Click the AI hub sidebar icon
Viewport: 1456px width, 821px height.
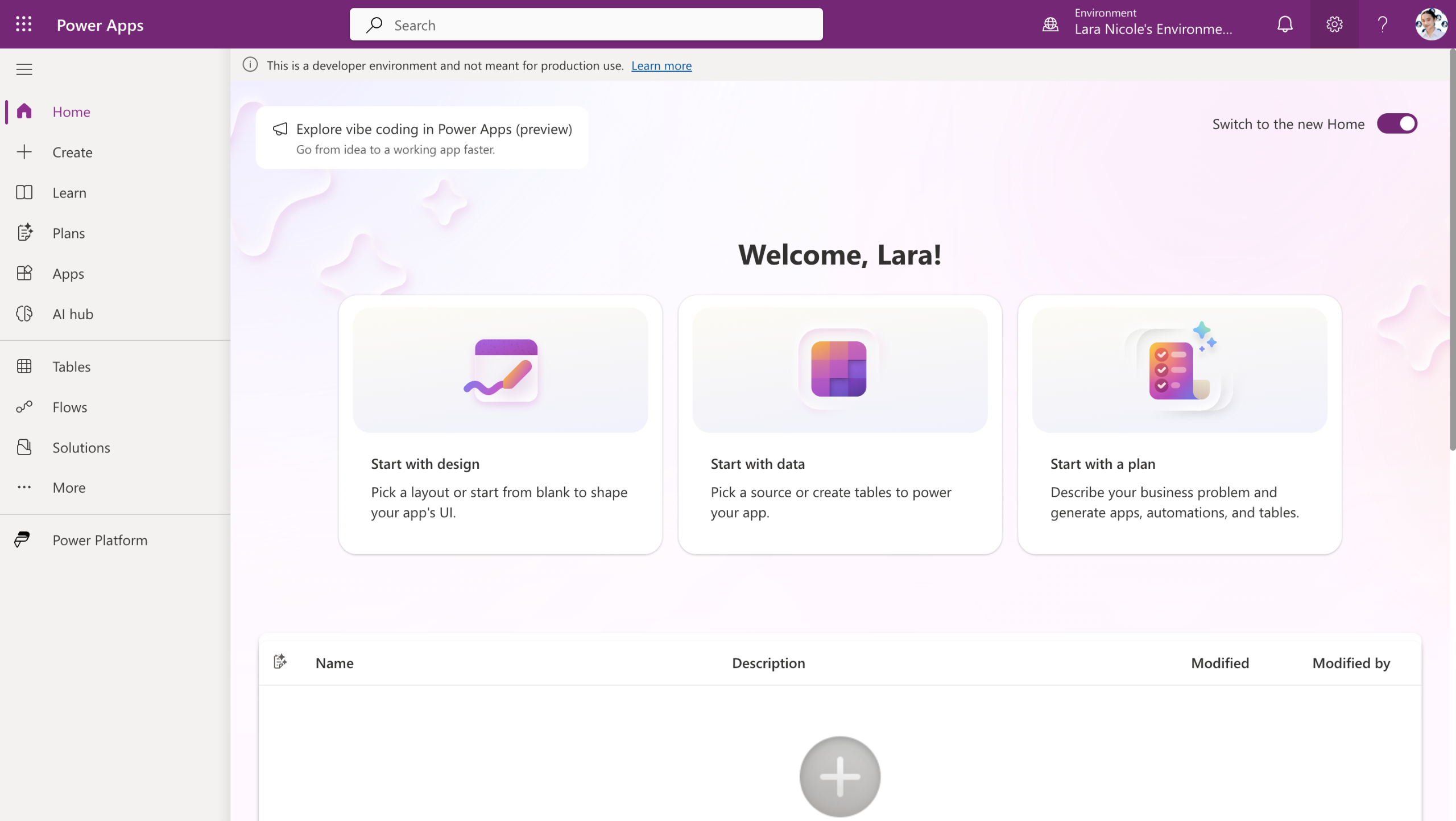pos(24,313)
